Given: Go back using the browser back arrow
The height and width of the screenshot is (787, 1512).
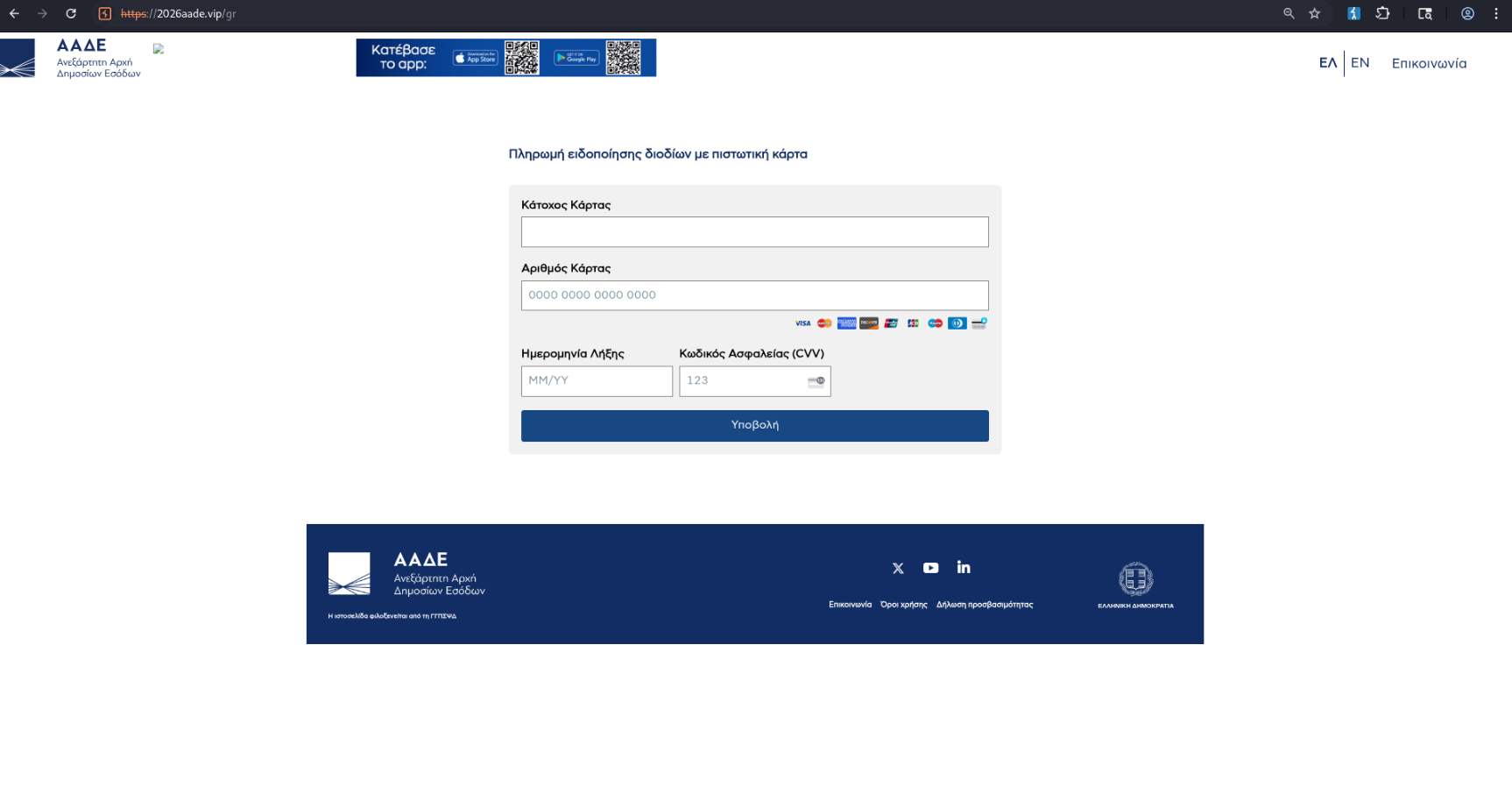Looking at the screenshot, I should pyautogui.click(x=14, y=13).
